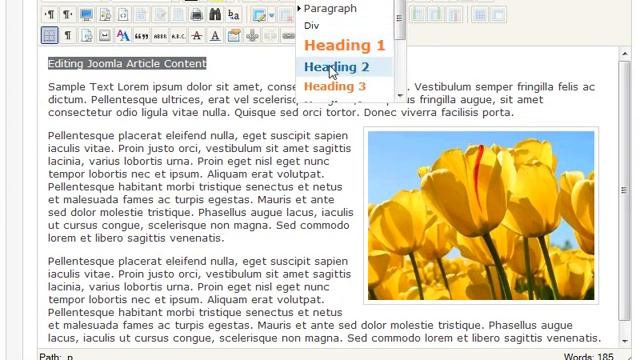Viewport: 640px width, 360px height.
Task: Open the find and replace tool
Action: (x=233, y=15)
